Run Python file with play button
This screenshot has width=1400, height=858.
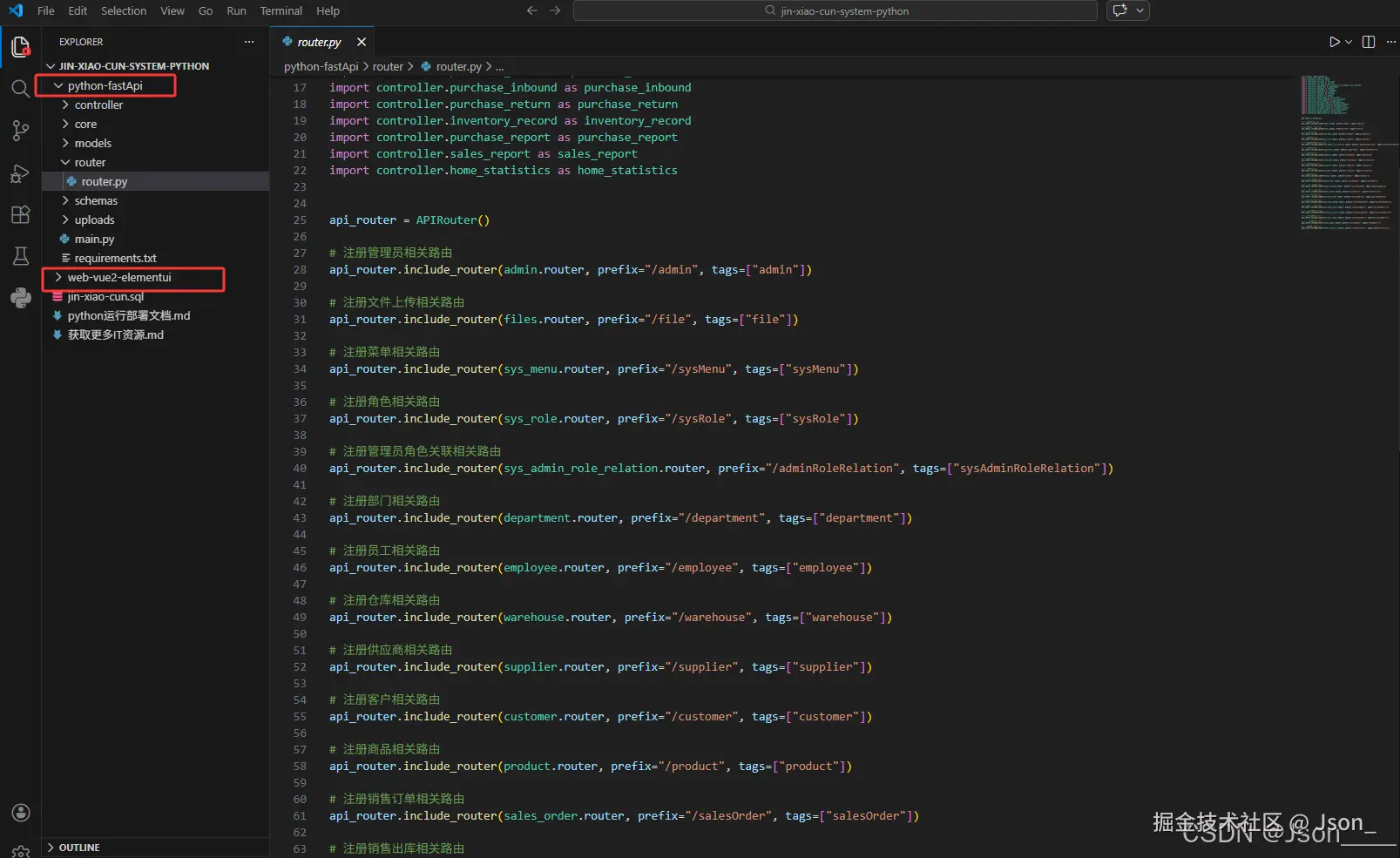click(x=1334, y=42)
